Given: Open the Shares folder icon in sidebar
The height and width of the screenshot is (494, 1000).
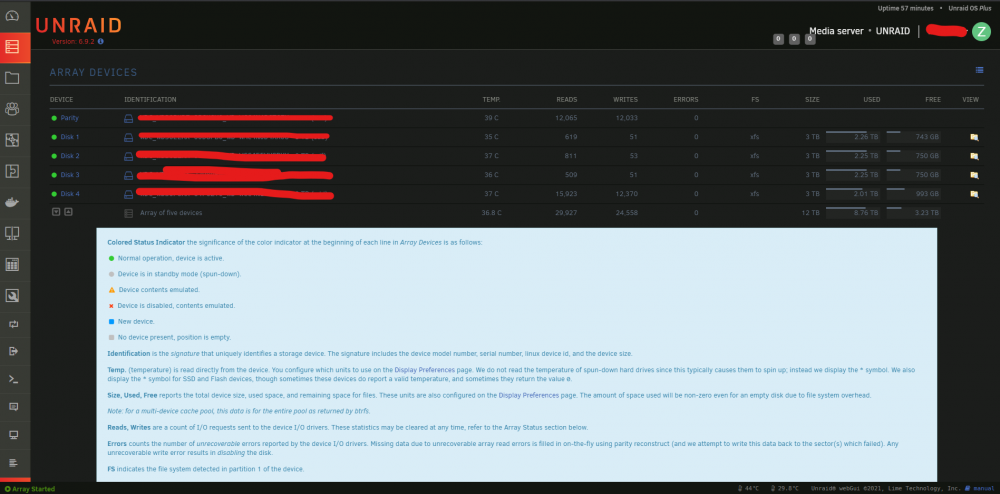Looking at the screenshot, I should (x=12, y=78).
